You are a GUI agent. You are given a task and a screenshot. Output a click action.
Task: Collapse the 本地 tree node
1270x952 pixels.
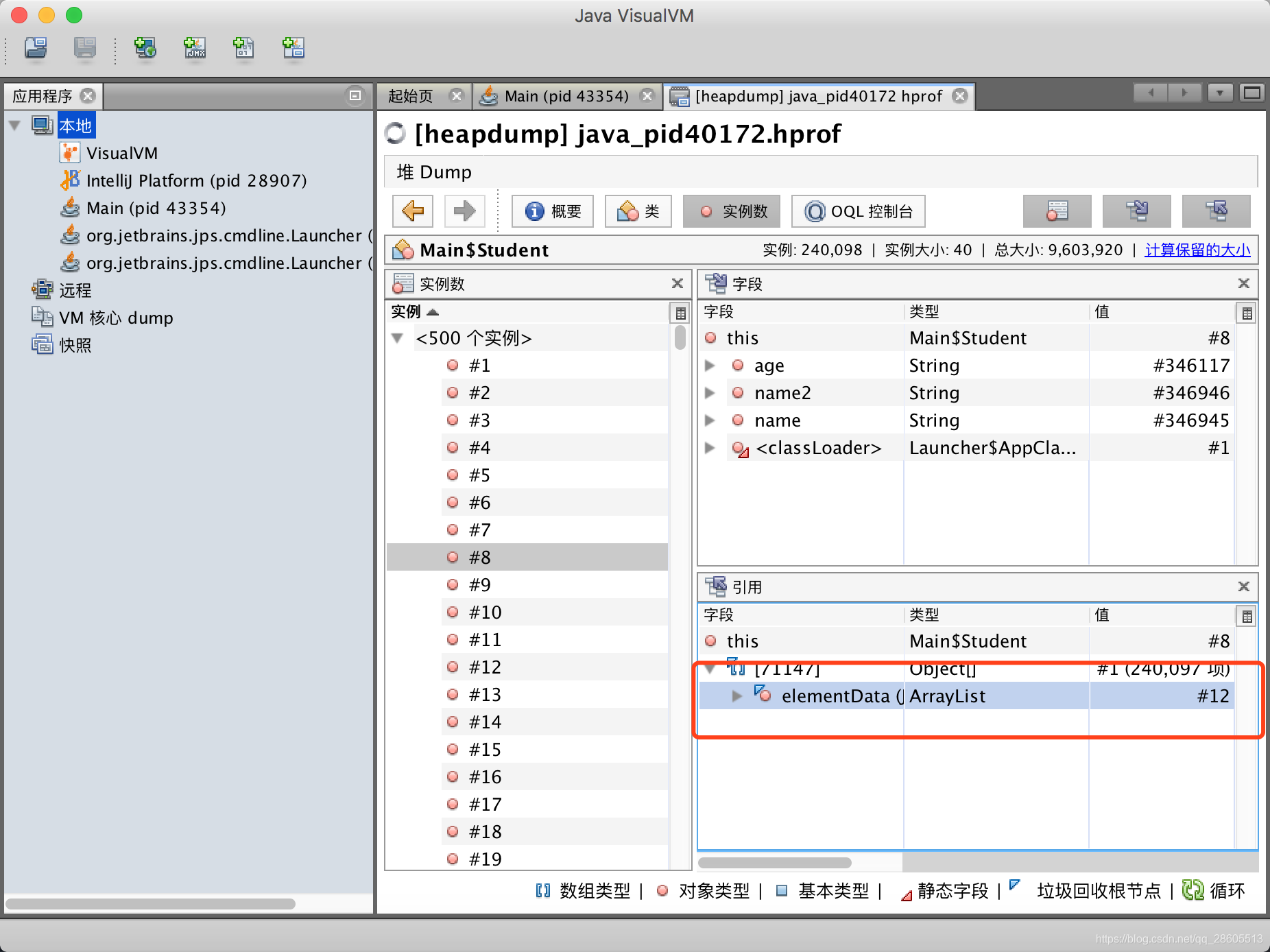tap(15, 126)
